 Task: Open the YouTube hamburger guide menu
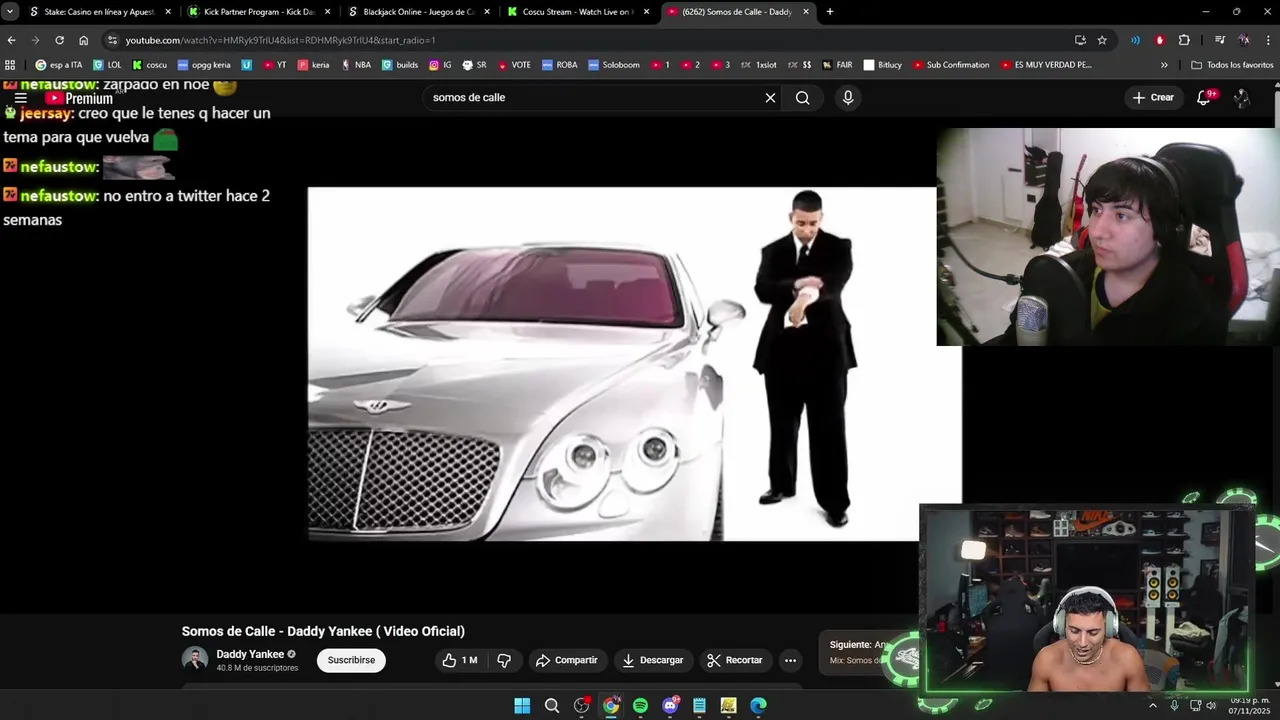(x=20, y=98)
